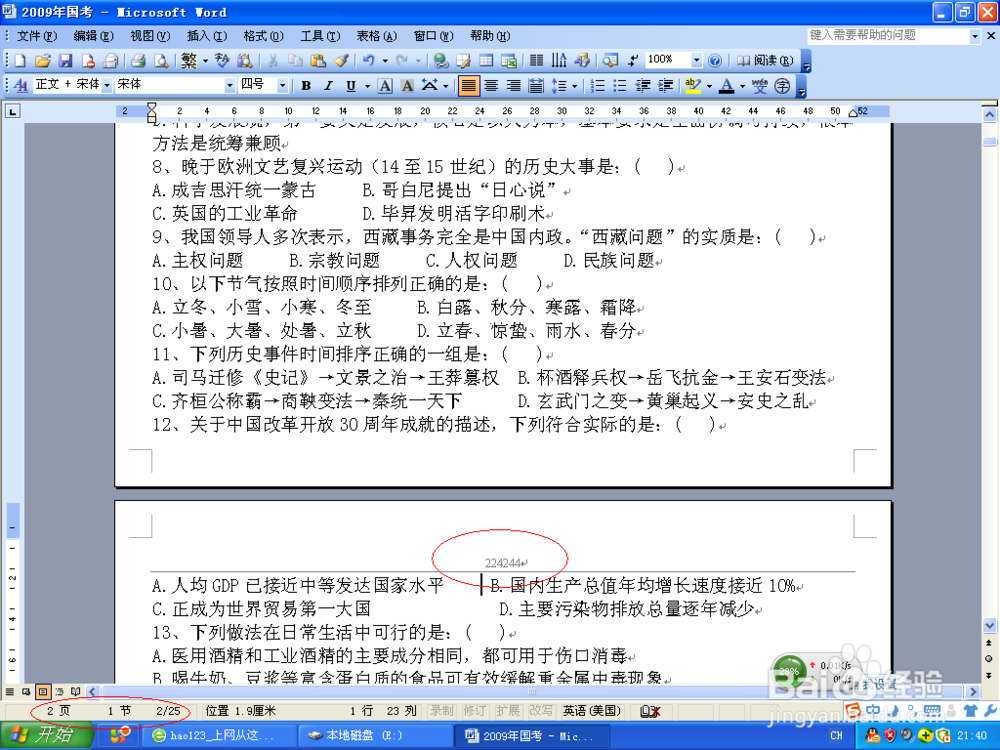Expand the line spacing options arrow
This screenshot has width=1000, height=750.
coord(575,85)
